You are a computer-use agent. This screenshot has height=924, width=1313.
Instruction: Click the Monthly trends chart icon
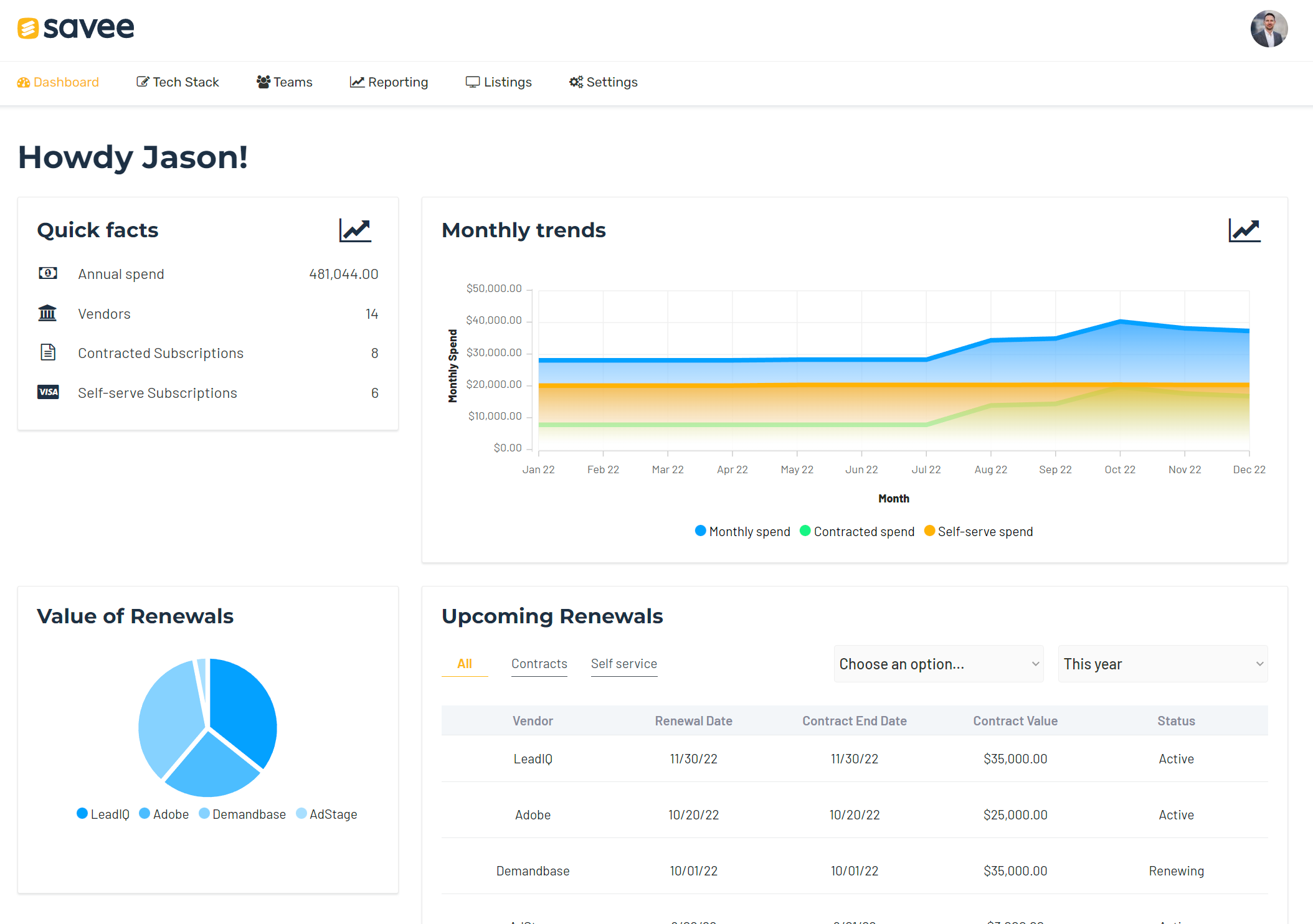pyautogui.click(x=1244, y=230)
